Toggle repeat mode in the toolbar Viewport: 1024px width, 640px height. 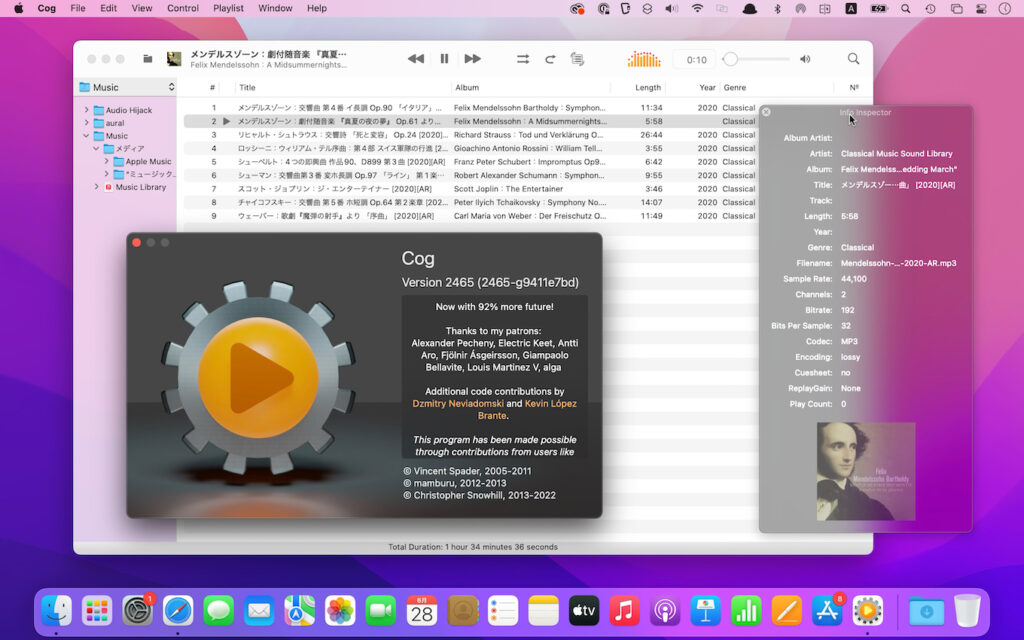coord(550,58)
